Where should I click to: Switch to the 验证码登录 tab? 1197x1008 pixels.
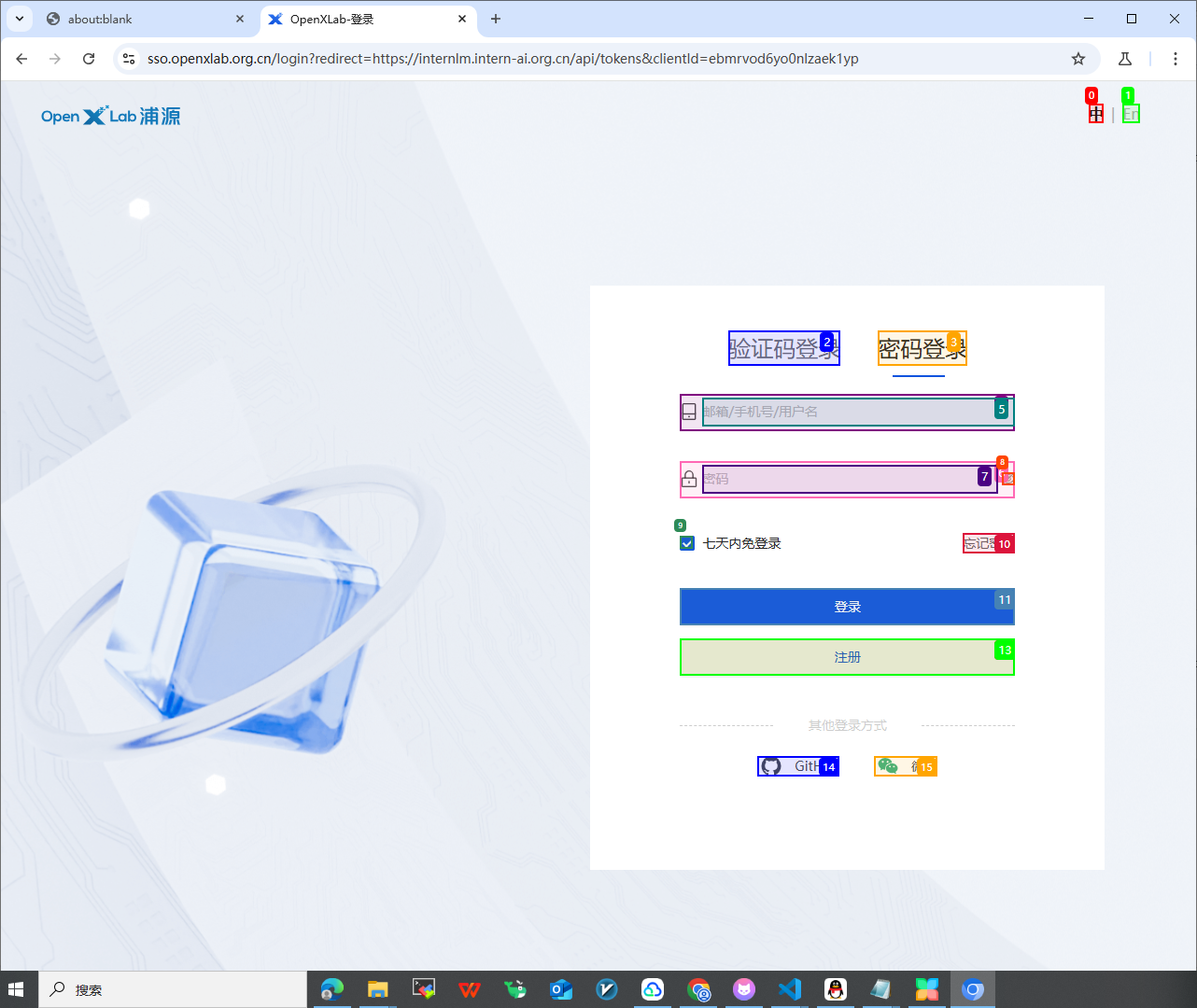784,348
